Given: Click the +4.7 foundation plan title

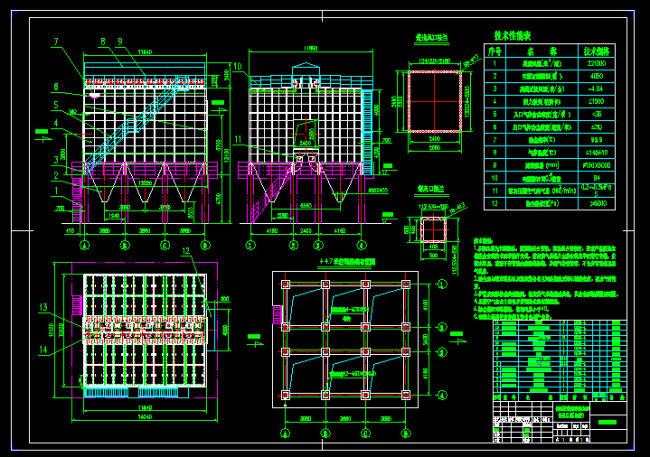Looking at the screenshot, I should (347, 262).
